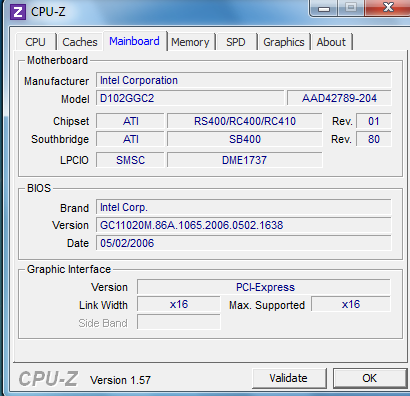Click the empty Side Band field
The image size is (410, 396).
pyautogui.click(x=179, y=322)
